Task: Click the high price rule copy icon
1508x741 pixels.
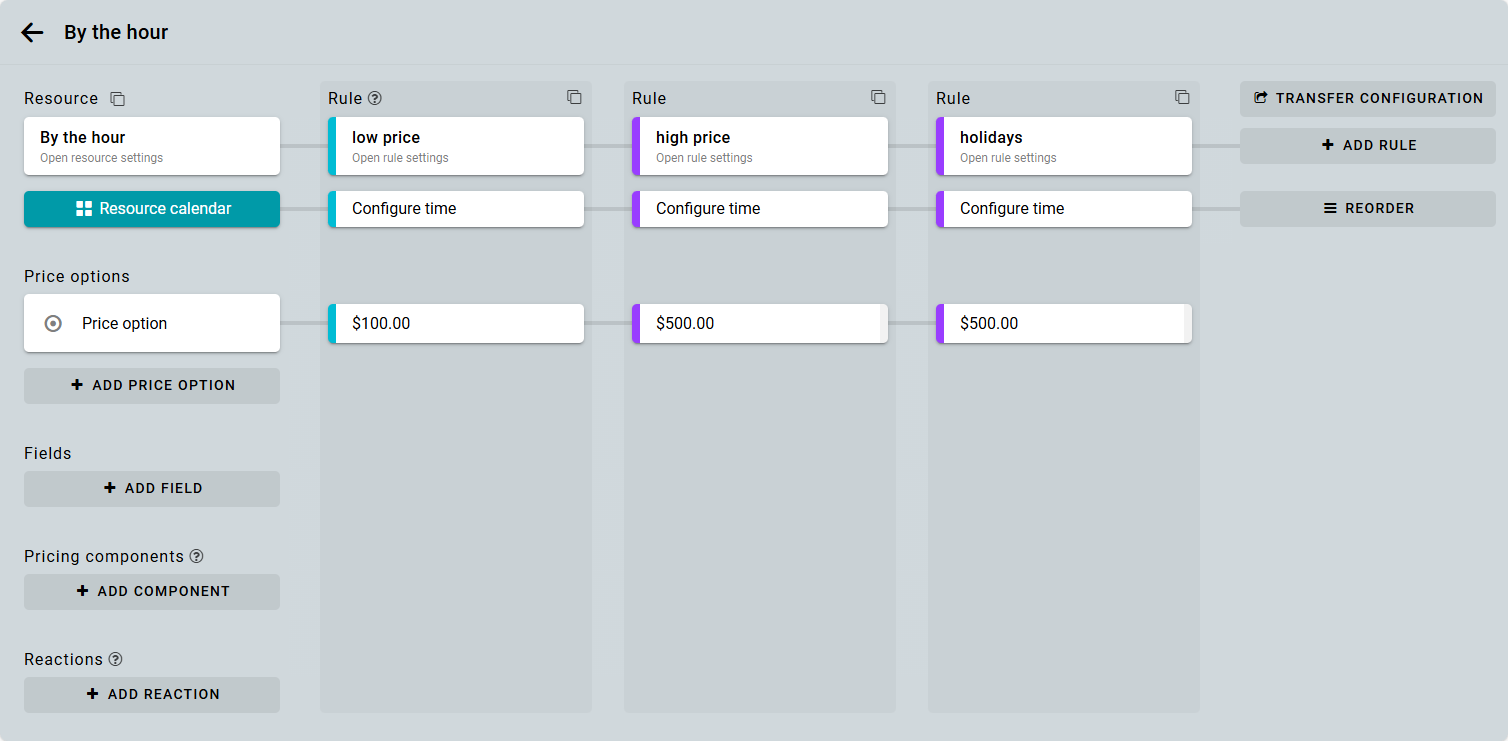Action: pos(878,97)
